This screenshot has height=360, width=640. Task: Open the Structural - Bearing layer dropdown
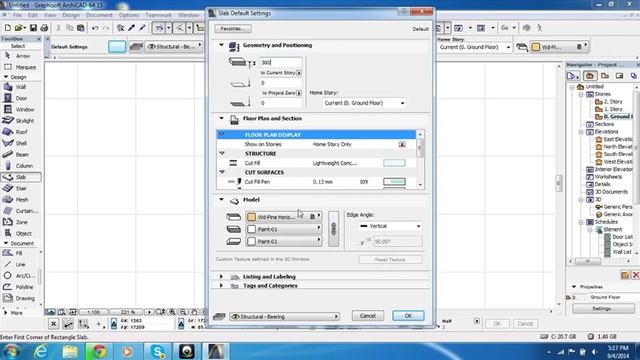284,316
